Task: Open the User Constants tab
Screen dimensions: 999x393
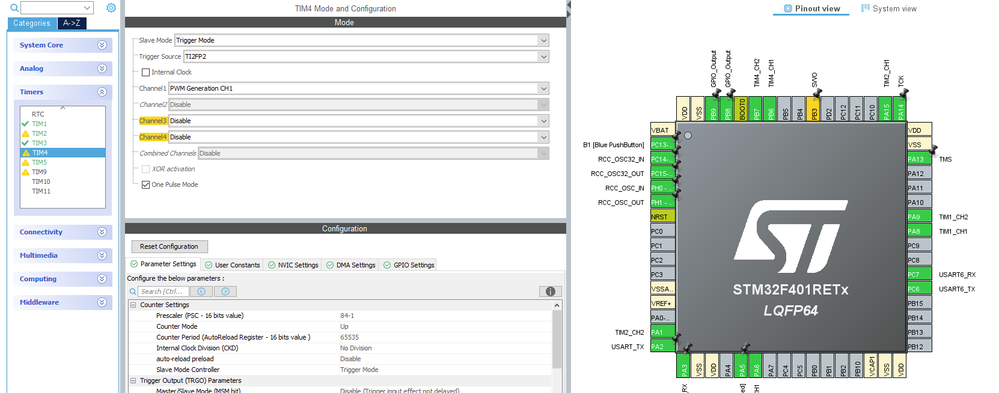Action: click(x=233, y=265)
